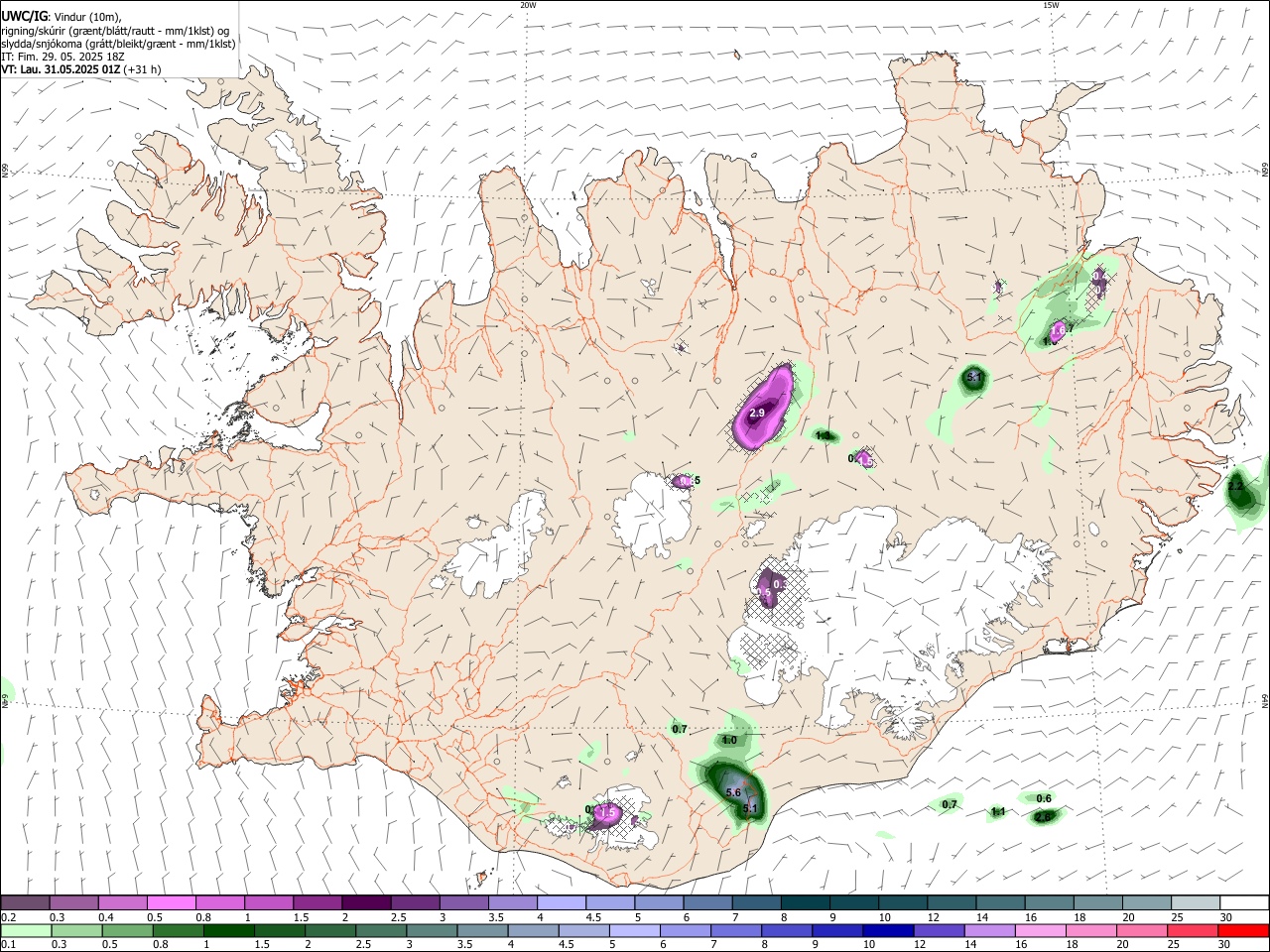The height and width of the screenshot is (952, 1270).
Task: Click the 0.2–0.3 swatch in the upper legend row
Action: point(26,903)
